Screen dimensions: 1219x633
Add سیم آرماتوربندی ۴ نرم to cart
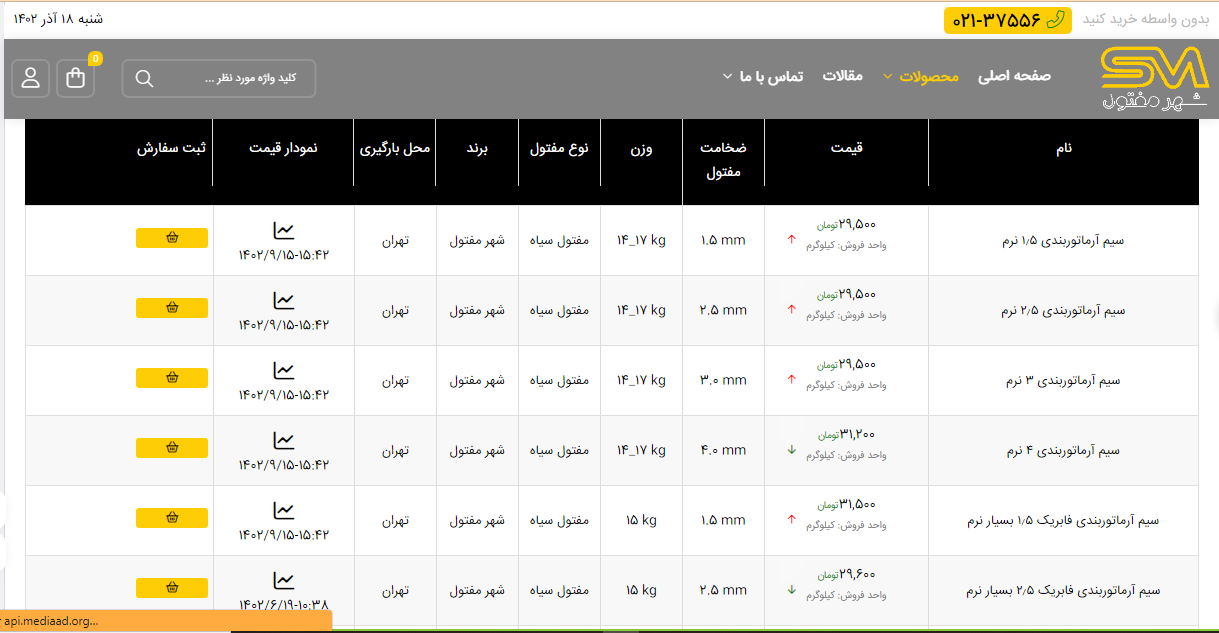tap(172, 448)
